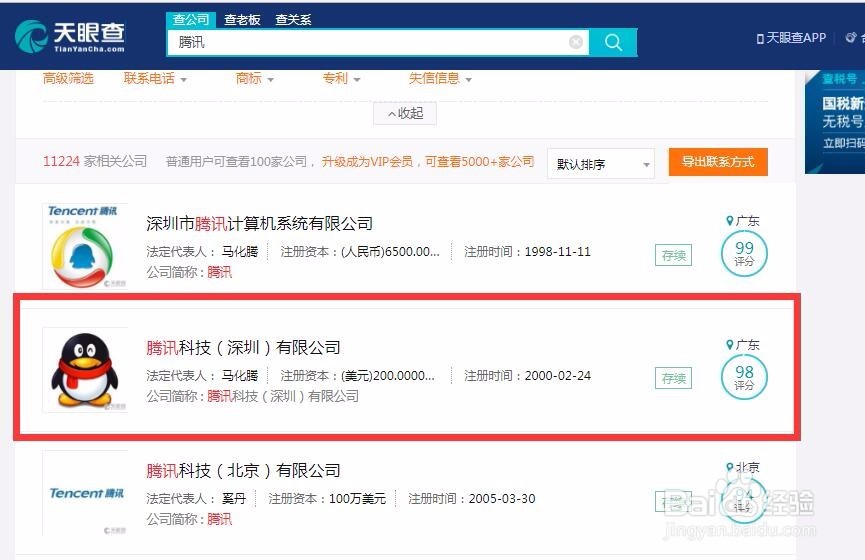Switch to the 查公司 tab
Image resolution: width=865 pixels, height=560 pixels.
tap(190, 19)
